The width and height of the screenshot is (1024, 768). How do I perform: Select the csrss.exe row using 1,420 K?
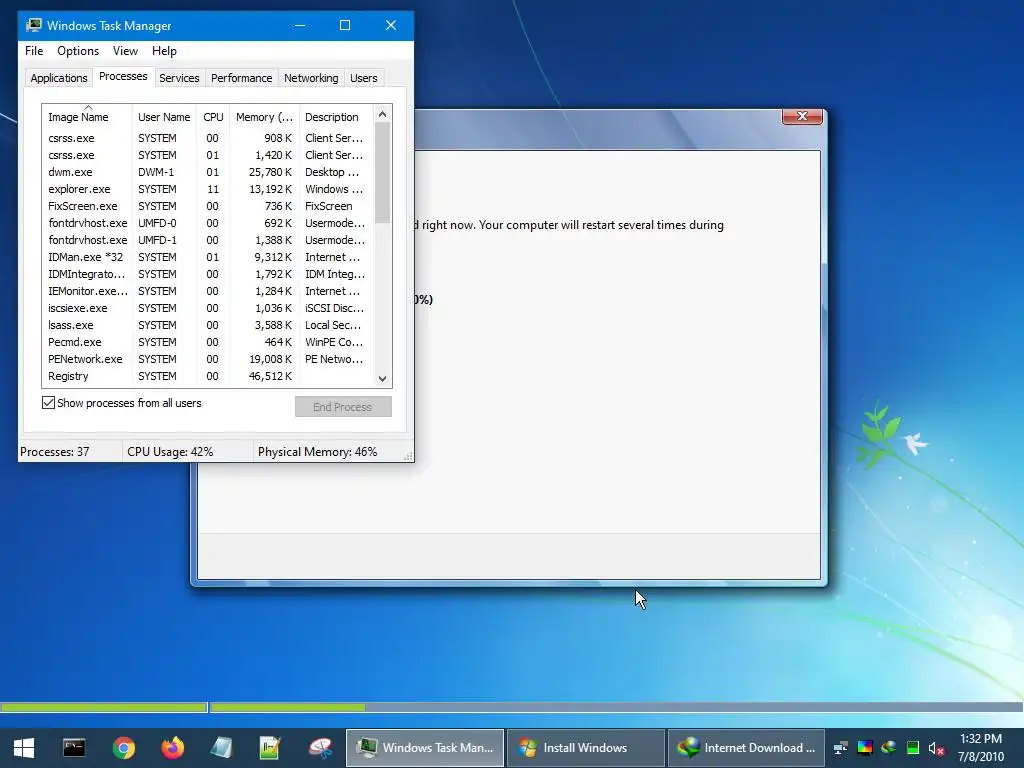click(208, 155)
